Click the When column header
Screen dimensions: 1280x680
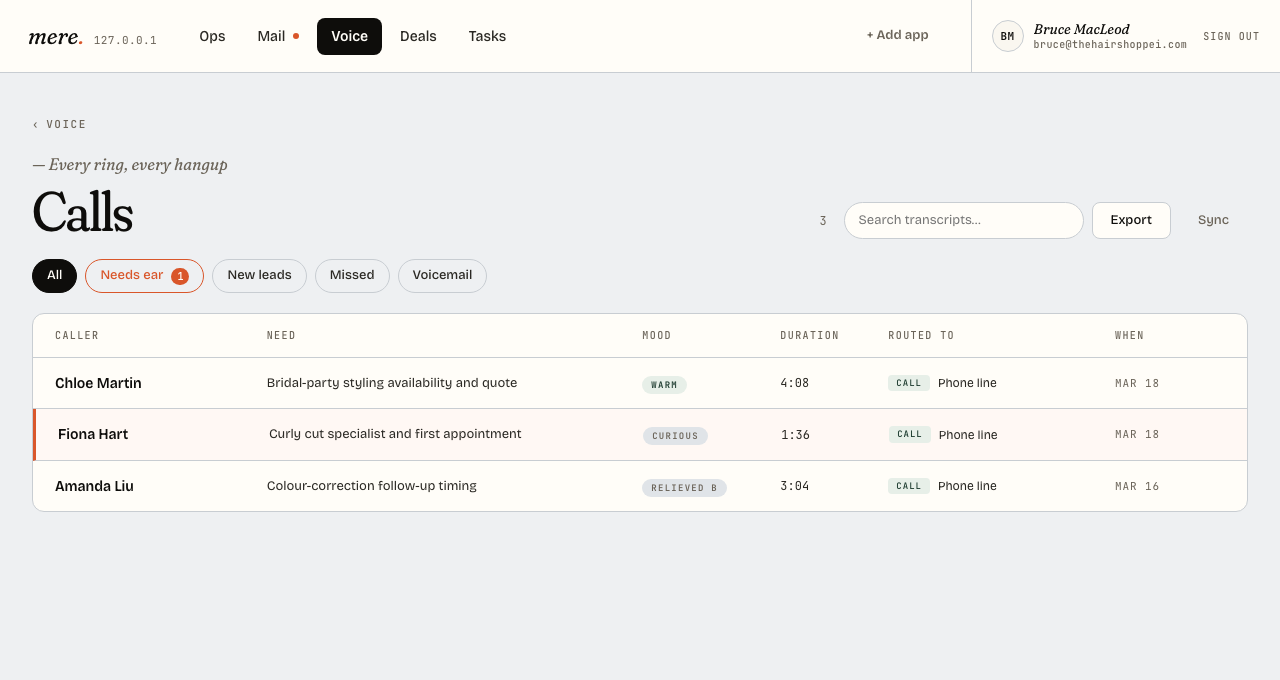coord(1130,336)
